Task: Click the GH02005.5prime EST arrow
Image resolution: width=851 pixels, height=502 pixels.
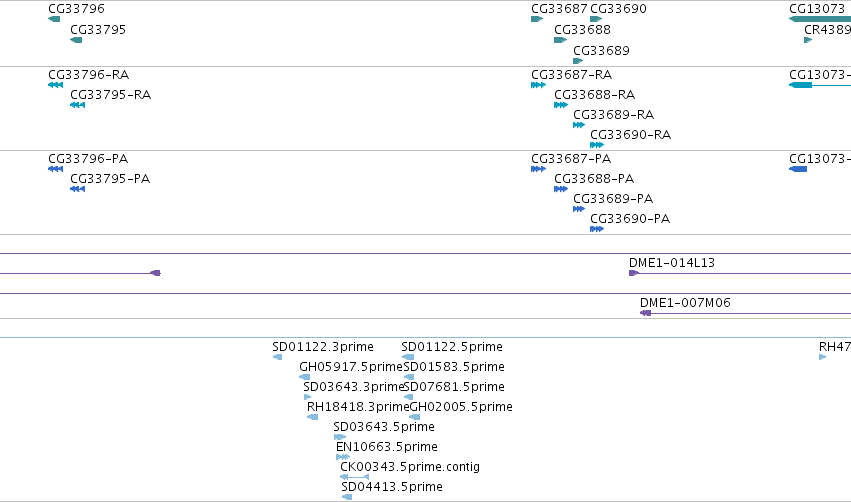Action: click(x=415, y=417)
